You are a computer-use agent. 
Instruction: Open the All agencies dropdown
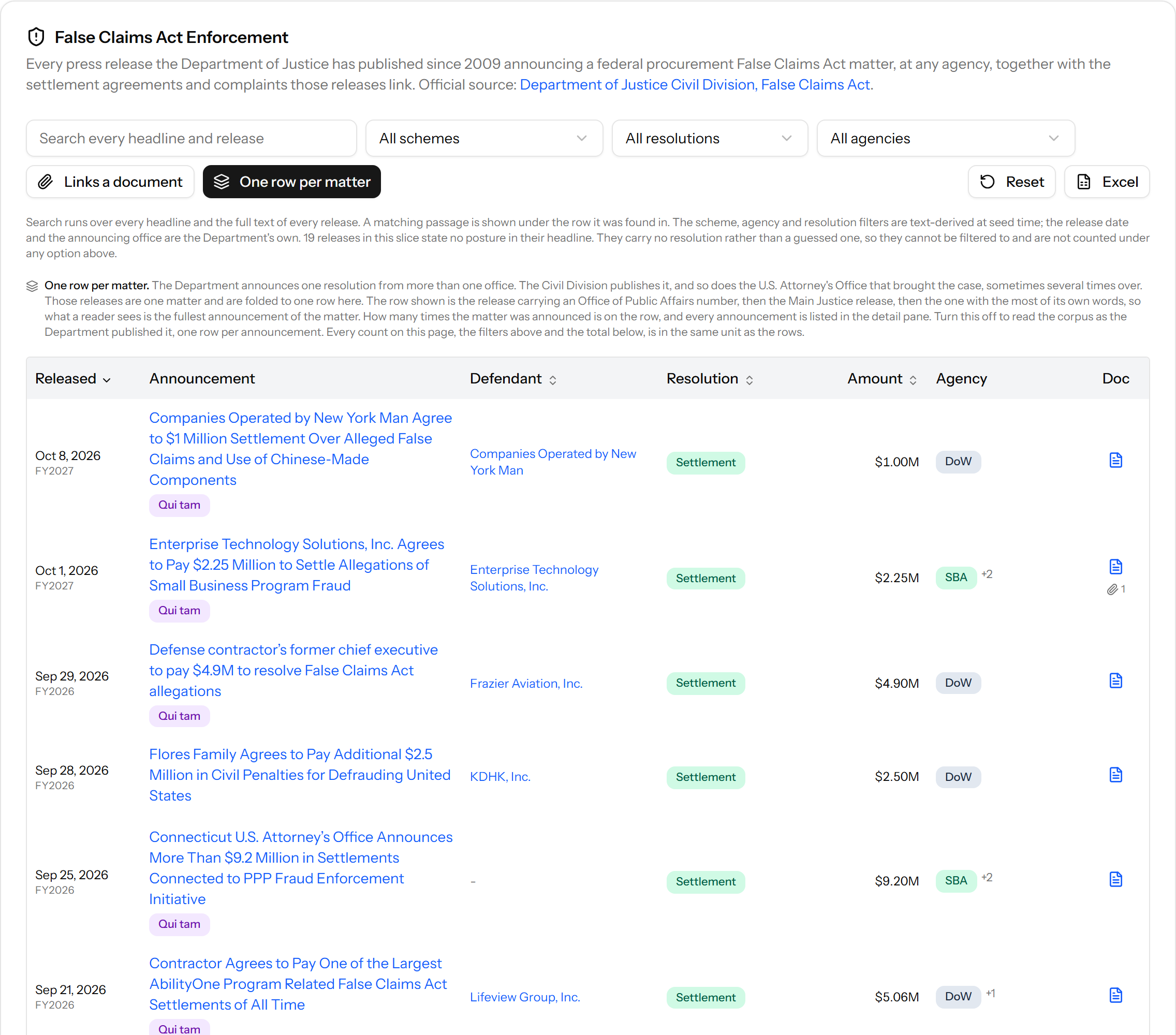pyautogui.click(x=945, y=138)
